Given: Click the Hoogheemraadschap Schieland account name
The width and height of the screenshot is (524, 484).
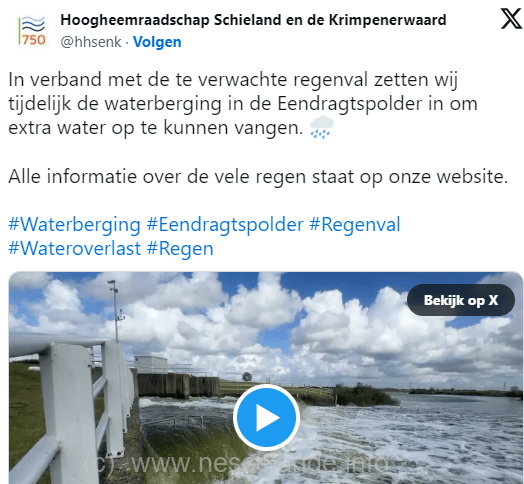Looking at the screenshot, I should (x=253, y=20).
